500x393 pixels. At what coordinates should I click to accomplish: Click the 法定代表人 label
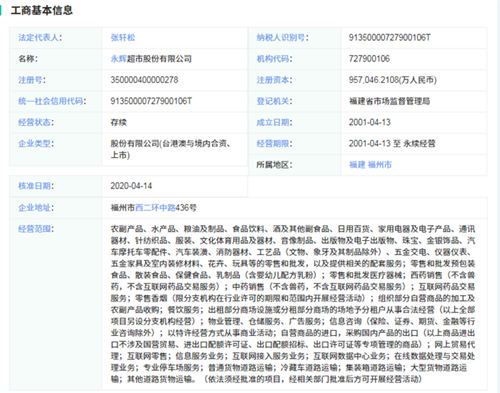tap(40, 38)
